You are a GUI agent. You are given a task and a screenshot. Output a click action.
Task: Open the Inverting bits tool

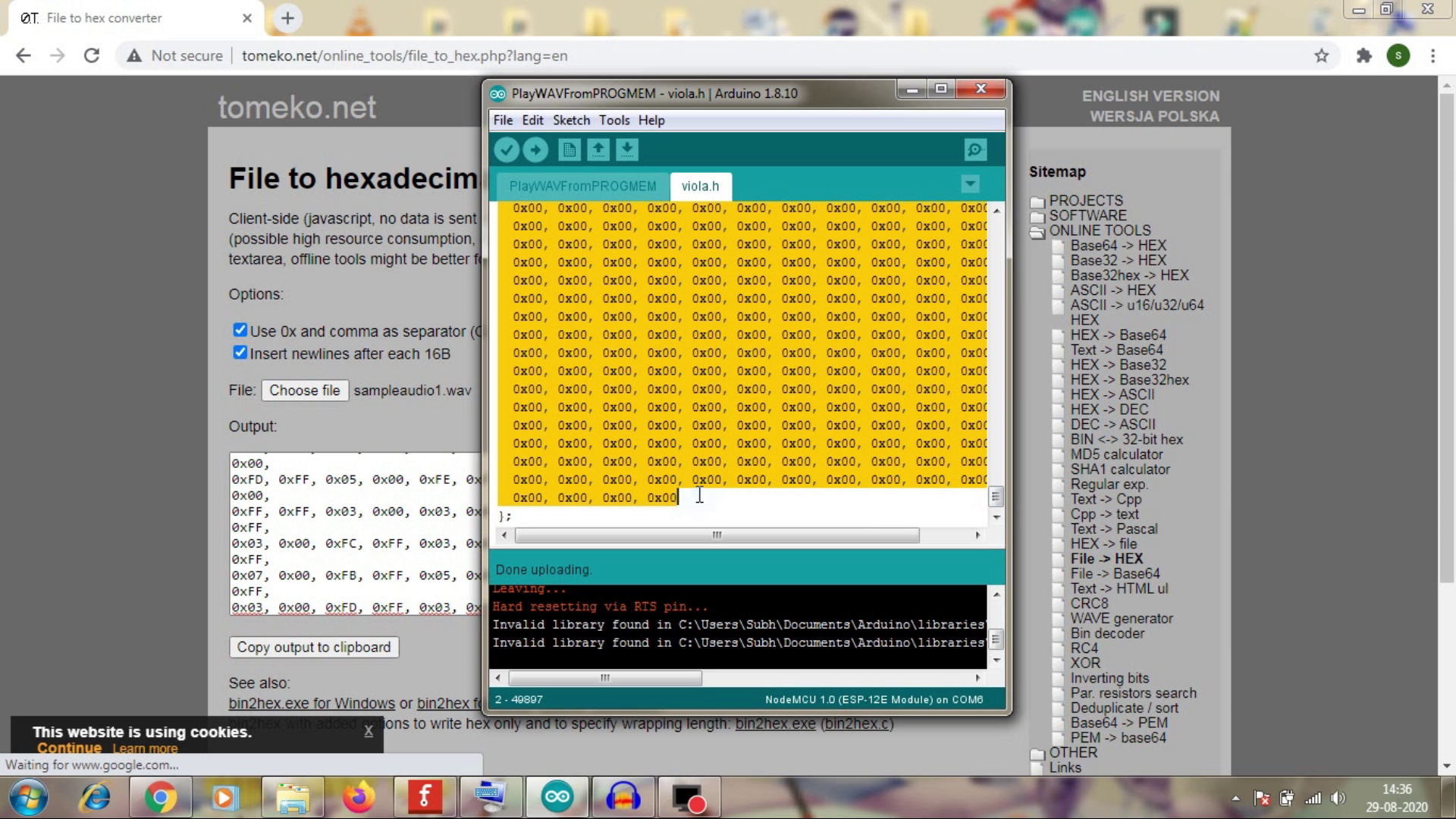(1109, 679)
